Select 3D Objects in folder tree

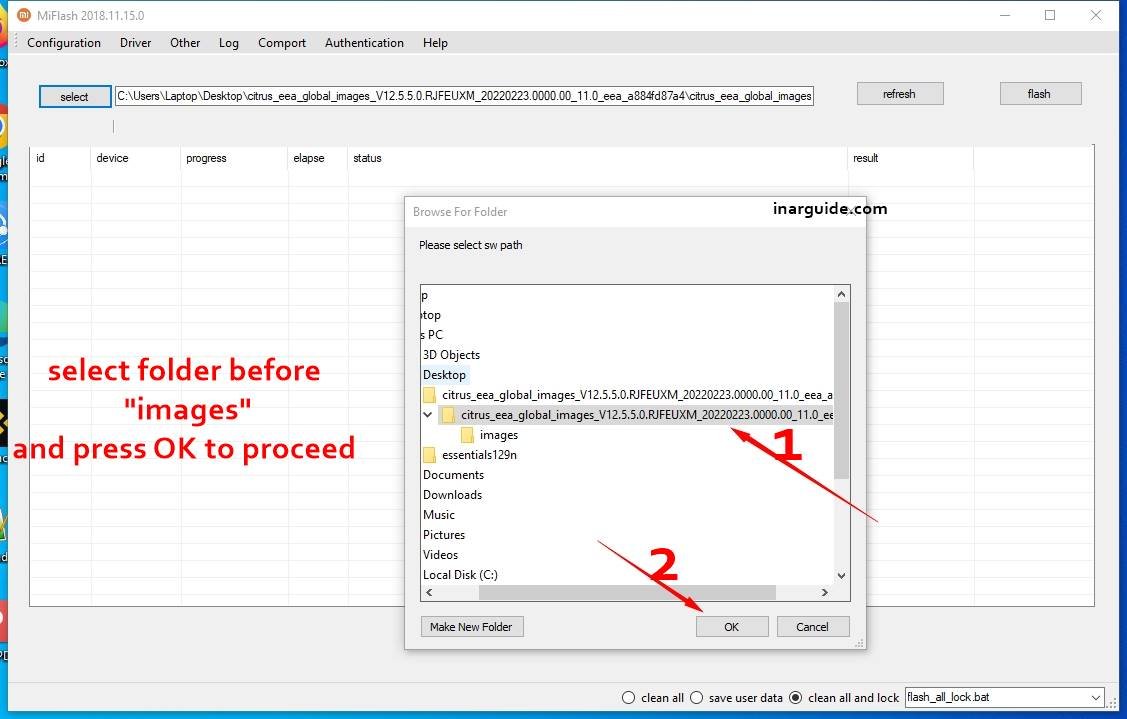coord(451,354)
